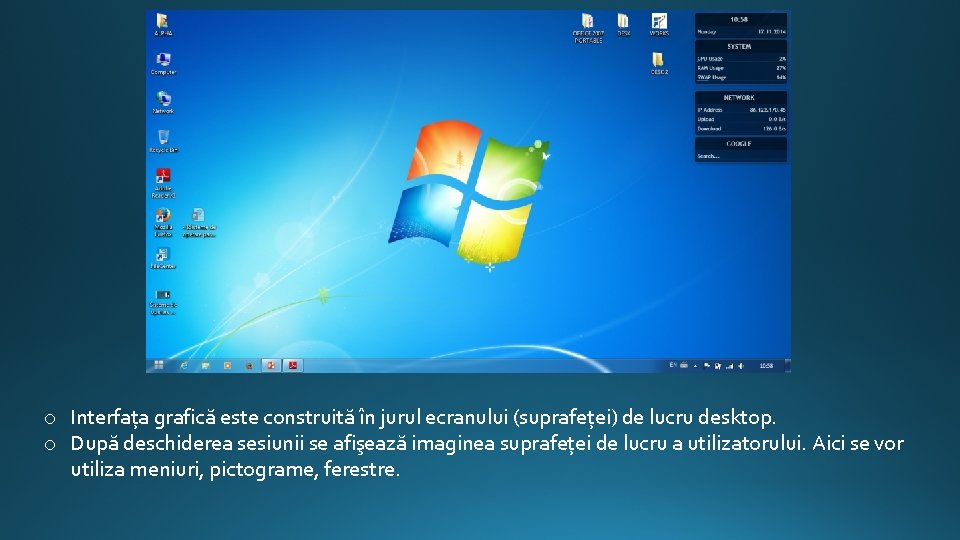Show hidden tray icons arrow
The image size is (960, 540).
pos(695,366)
